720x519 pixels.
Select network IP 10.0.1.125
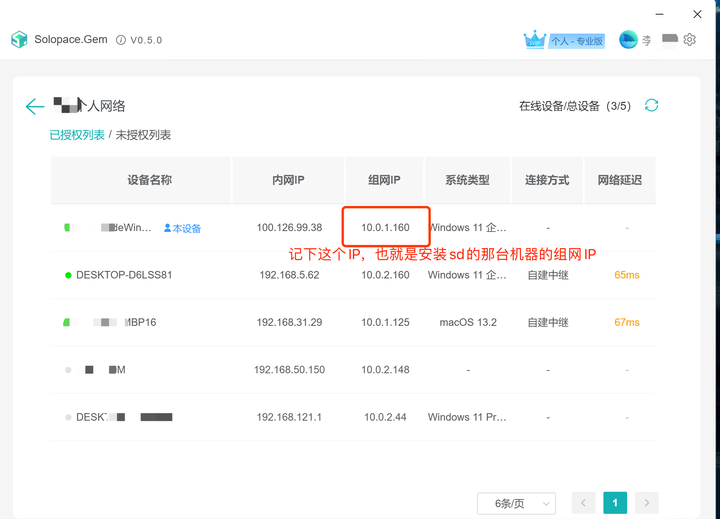pyautogui.click(x=385, y=322)
